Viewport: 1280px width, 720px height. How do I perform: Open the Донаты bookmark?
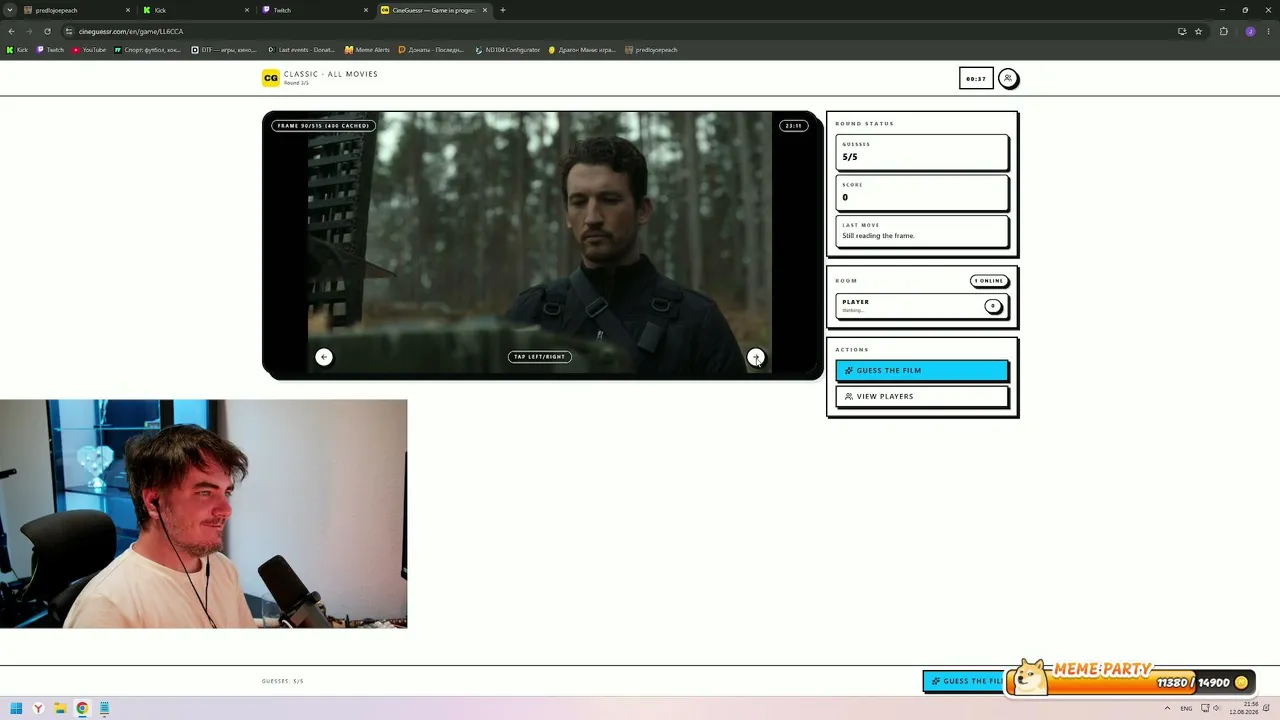(431, 50)
